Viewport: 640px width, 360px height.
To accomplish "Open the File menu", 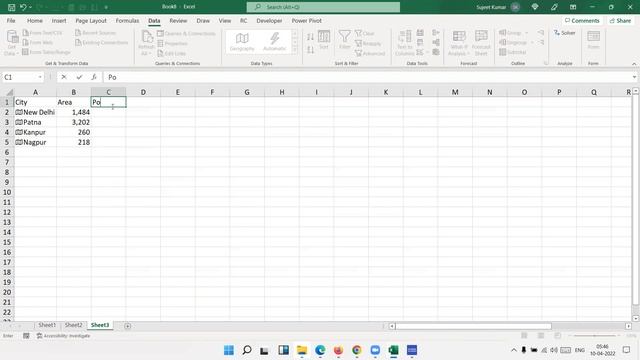I will click(11, 20).
